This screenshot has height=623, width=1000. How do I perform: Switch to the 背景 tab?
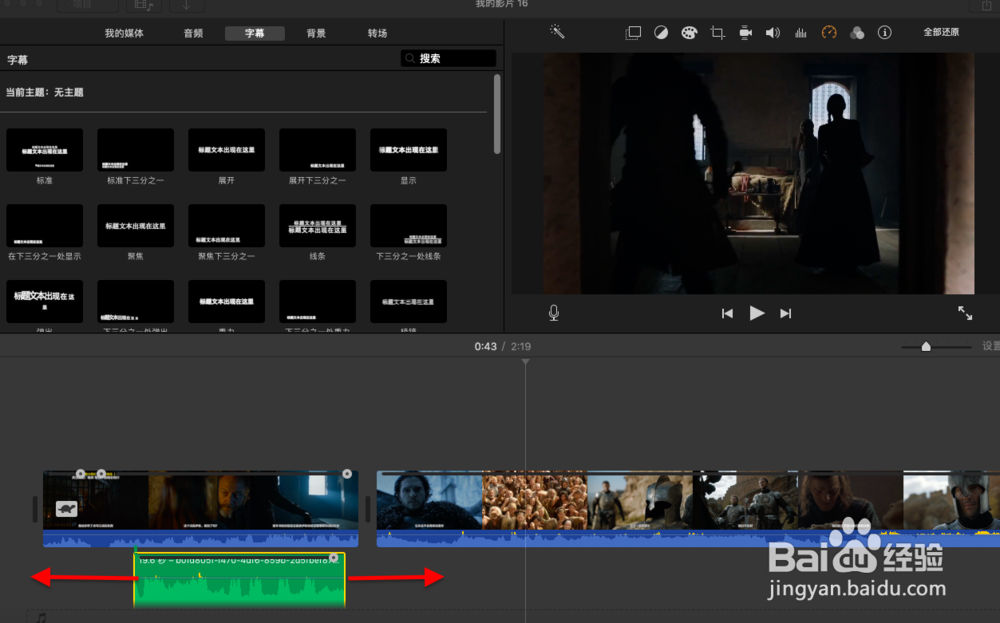[x=316, y=33]
